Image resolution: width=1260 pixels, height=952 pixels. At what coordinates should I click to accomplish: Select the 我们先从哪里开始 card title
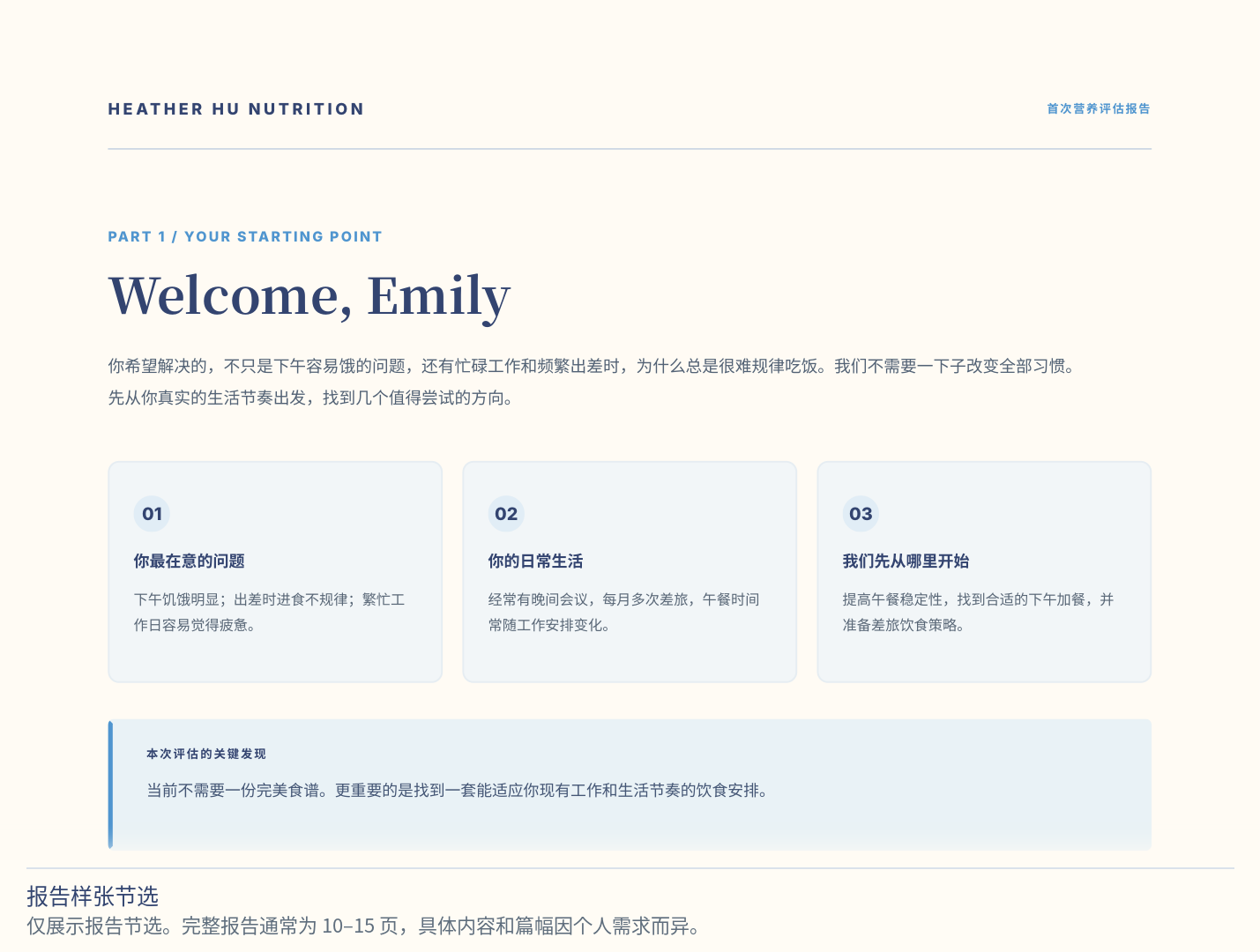click(906, 561)
